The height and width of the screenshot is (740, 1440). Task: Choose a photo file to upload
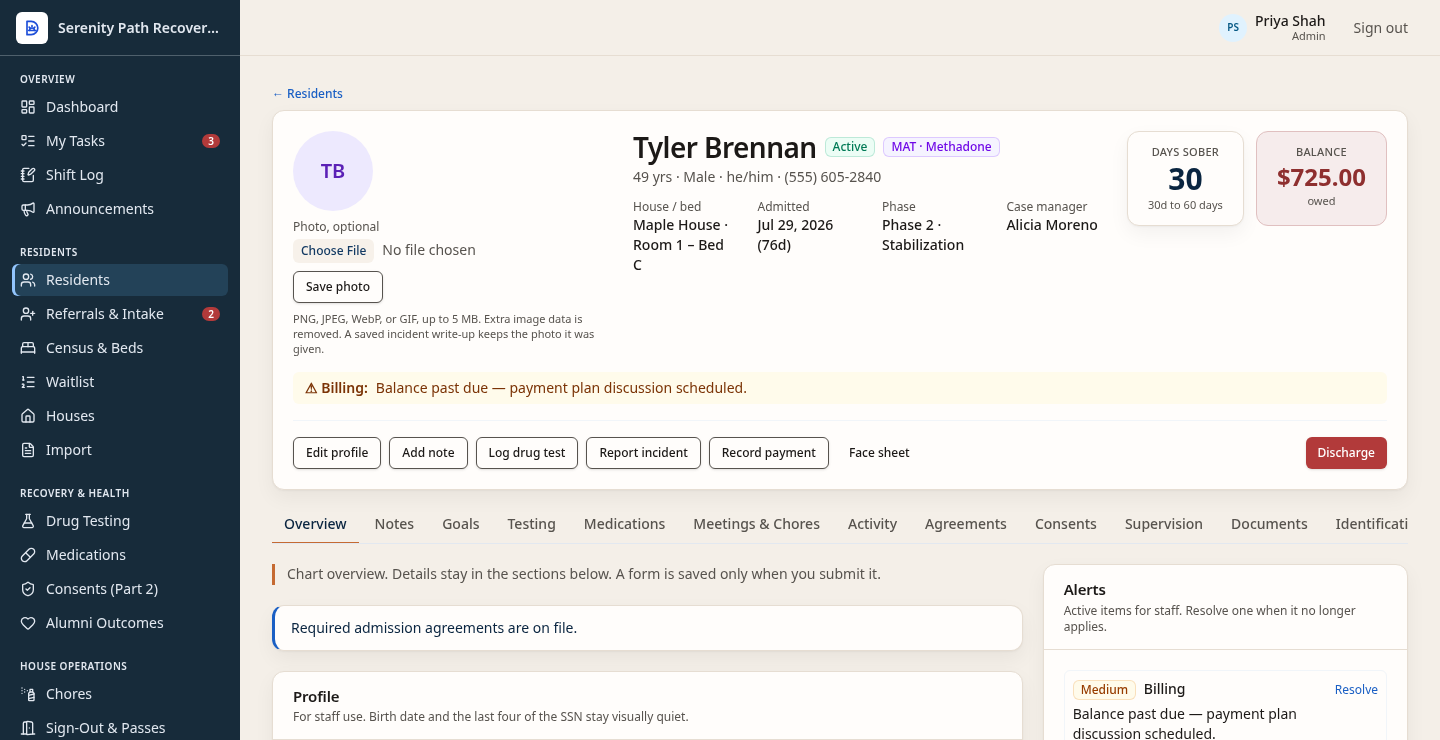pos(334,251)
